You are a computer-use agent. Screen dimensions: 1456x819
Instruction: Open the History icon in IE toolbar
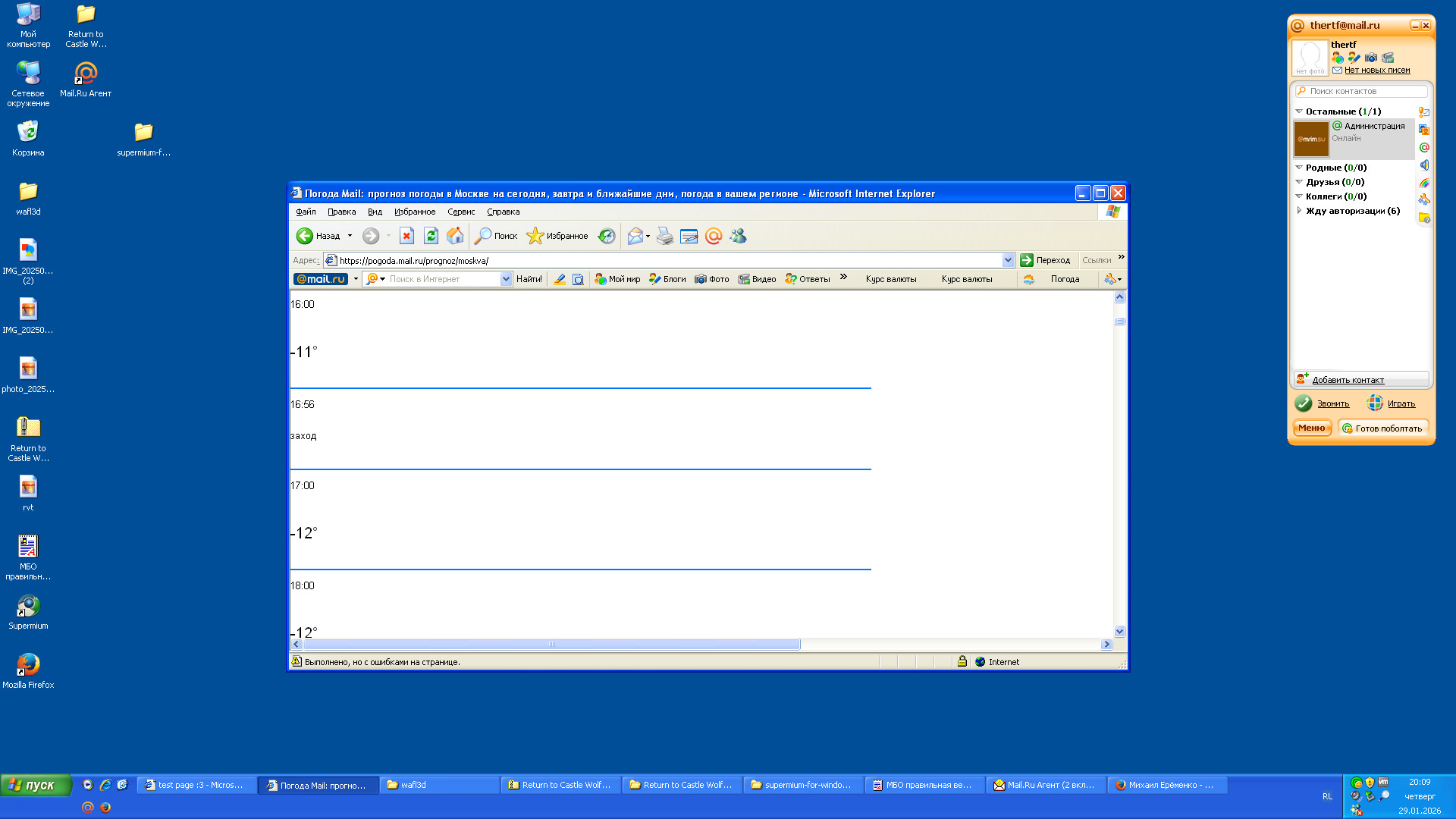pyautogui.click(x=607, y=236)
